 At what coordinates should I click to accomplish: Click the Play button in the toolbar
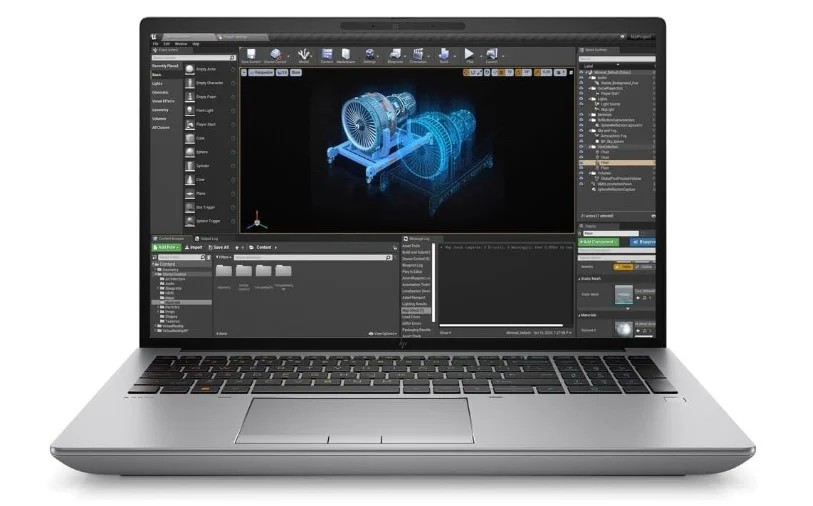[469, 54]
